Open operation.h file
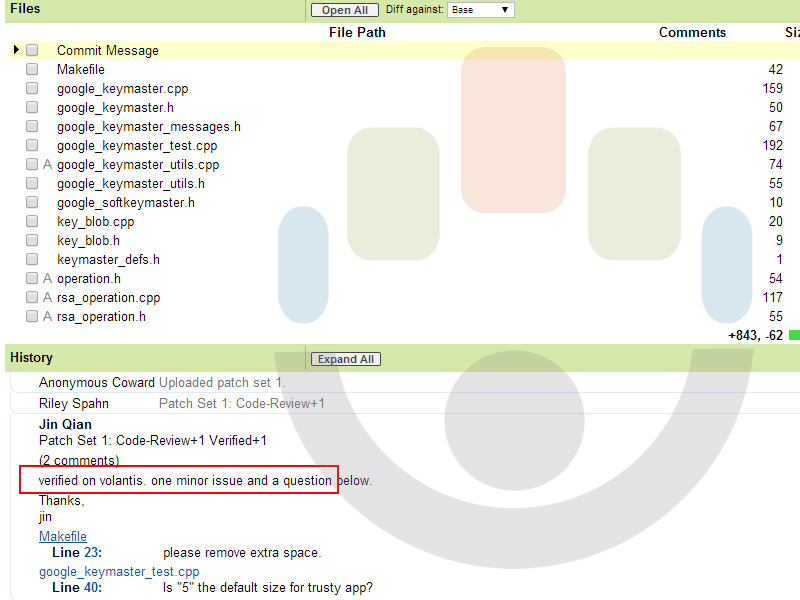800x600 pixels. click(x=89, y=279)
